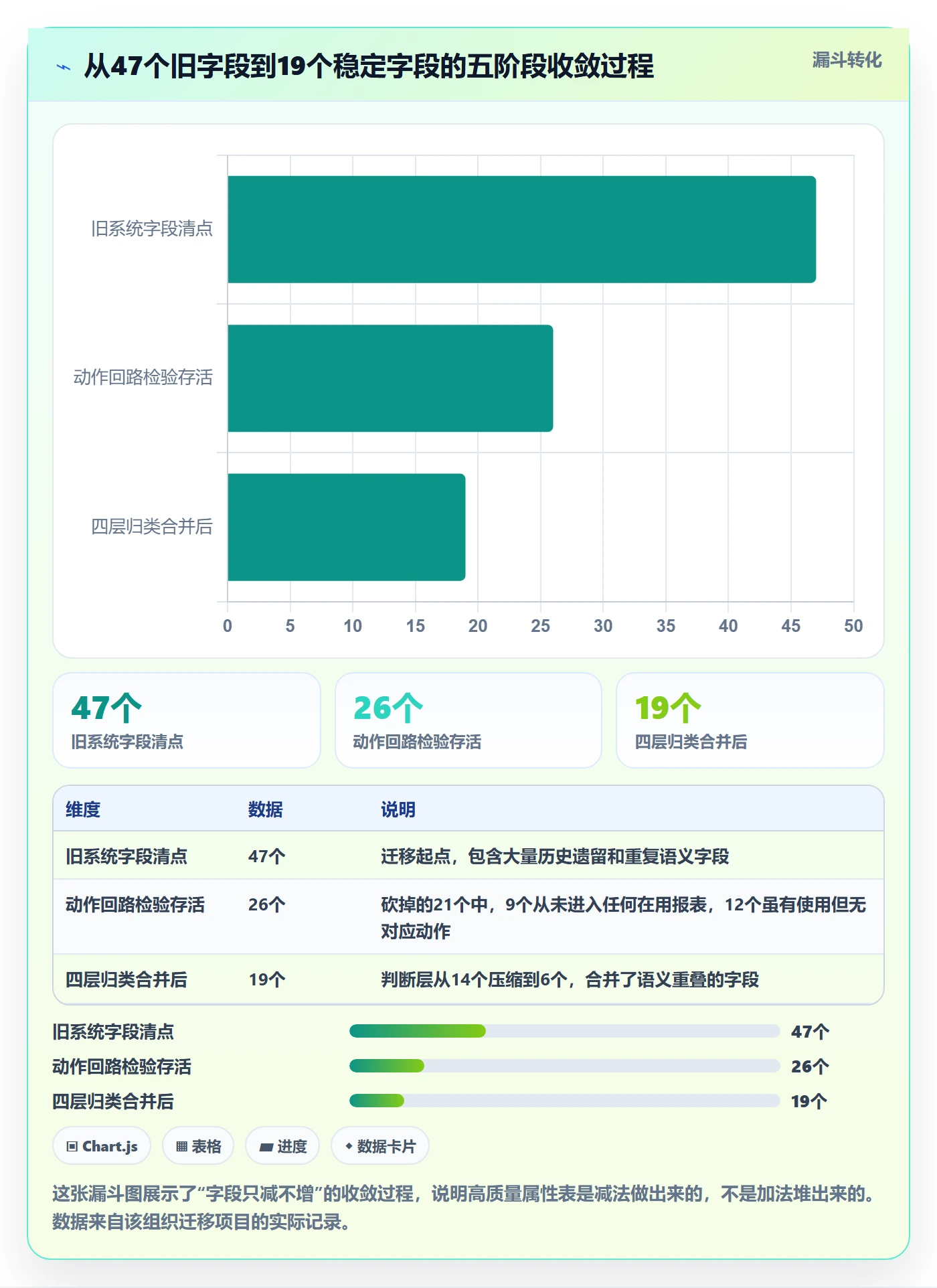Click progress label 动作回路检验存活
Image resolution: width=937 pixels, height=1288 pixels.
coord(122,1066)
